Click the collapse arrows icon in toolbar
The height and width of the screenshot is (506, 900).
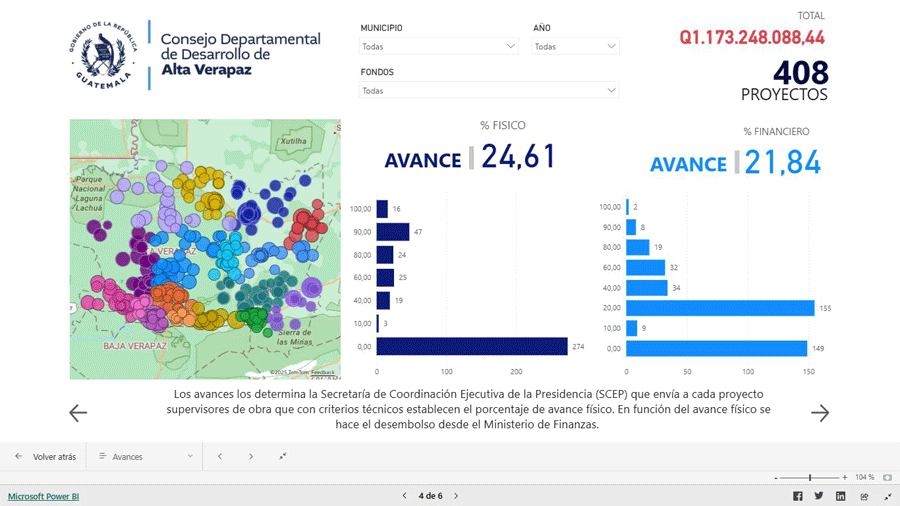tap(283, 457)
